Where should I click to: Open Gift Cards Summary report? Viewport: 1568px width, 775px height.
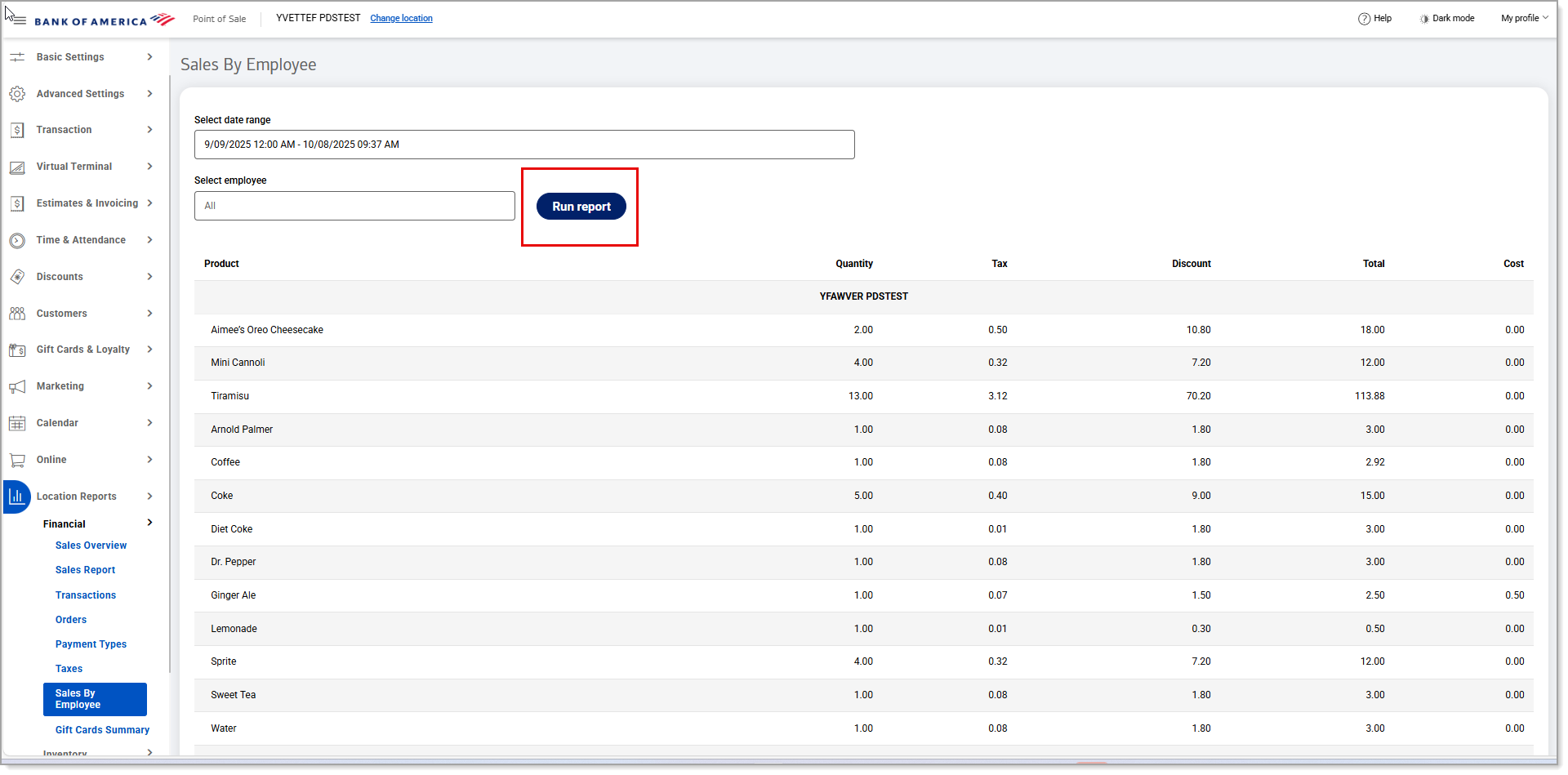[x=102, y=730]
